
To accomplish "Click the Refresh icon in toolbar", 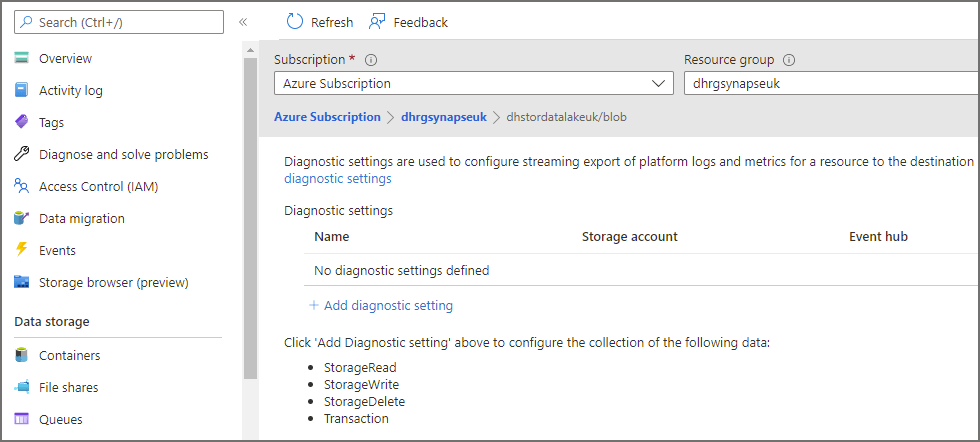I will coord(295,22).
